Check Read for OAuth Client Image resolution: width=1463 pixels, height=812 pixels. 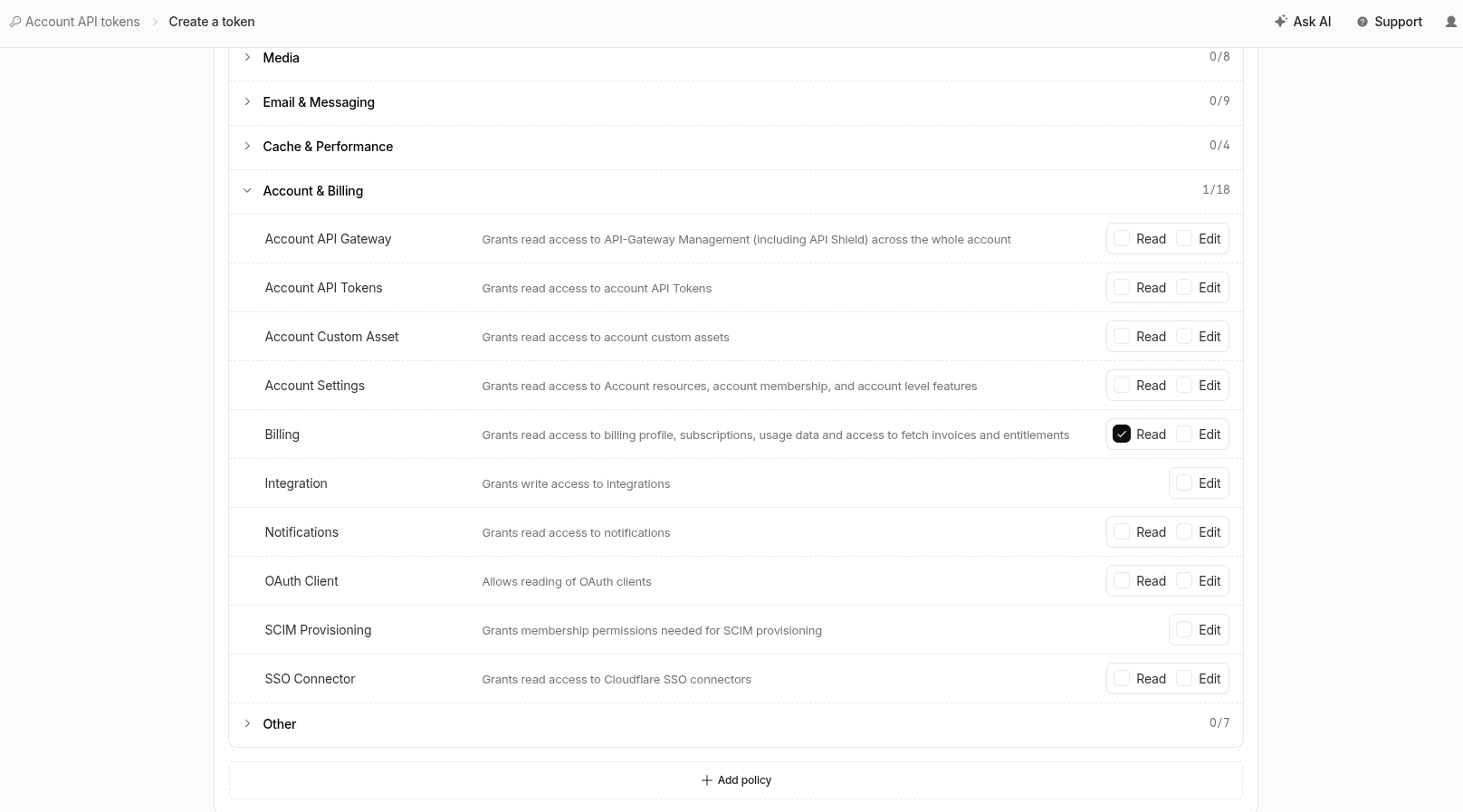point(1122,581)
